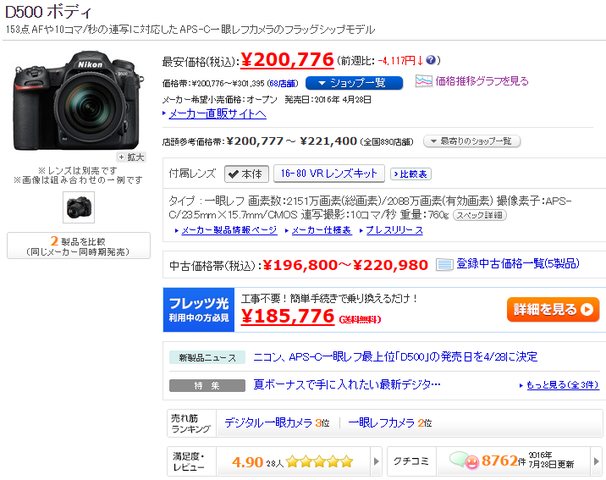The height and width of the screenshot is (480, 606).
Task: Click the lowest price ¥200,776 link
Action: [x=287, y=60]
